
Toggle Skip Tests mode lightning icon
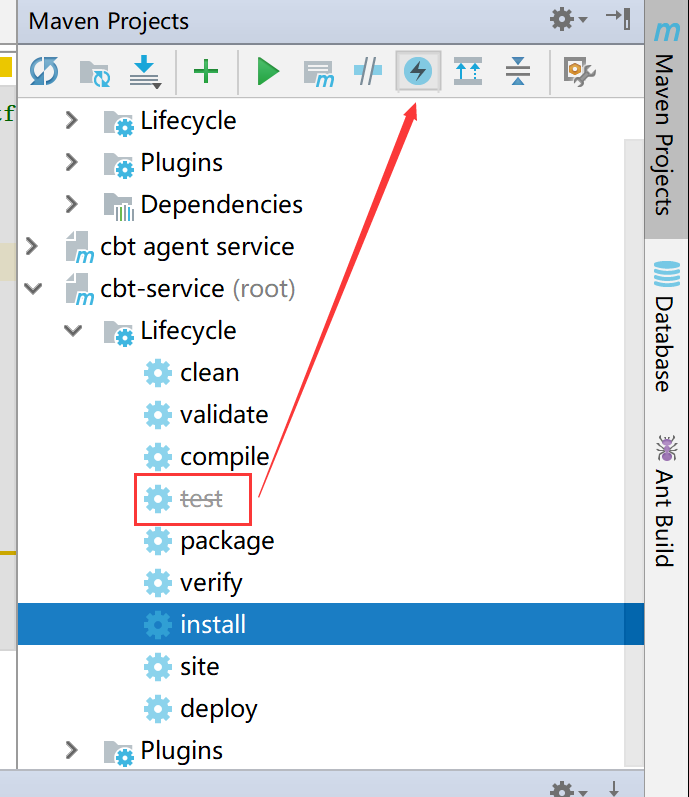pyautogui.click(x=418, y=71)
